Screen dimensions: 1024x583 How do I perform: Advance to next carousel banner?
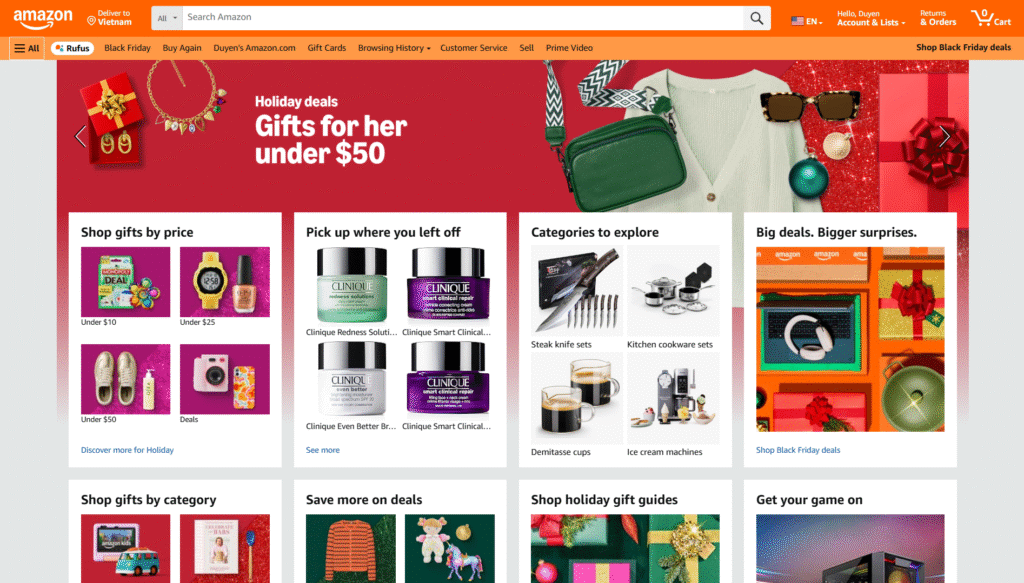(x=944, y=136)
